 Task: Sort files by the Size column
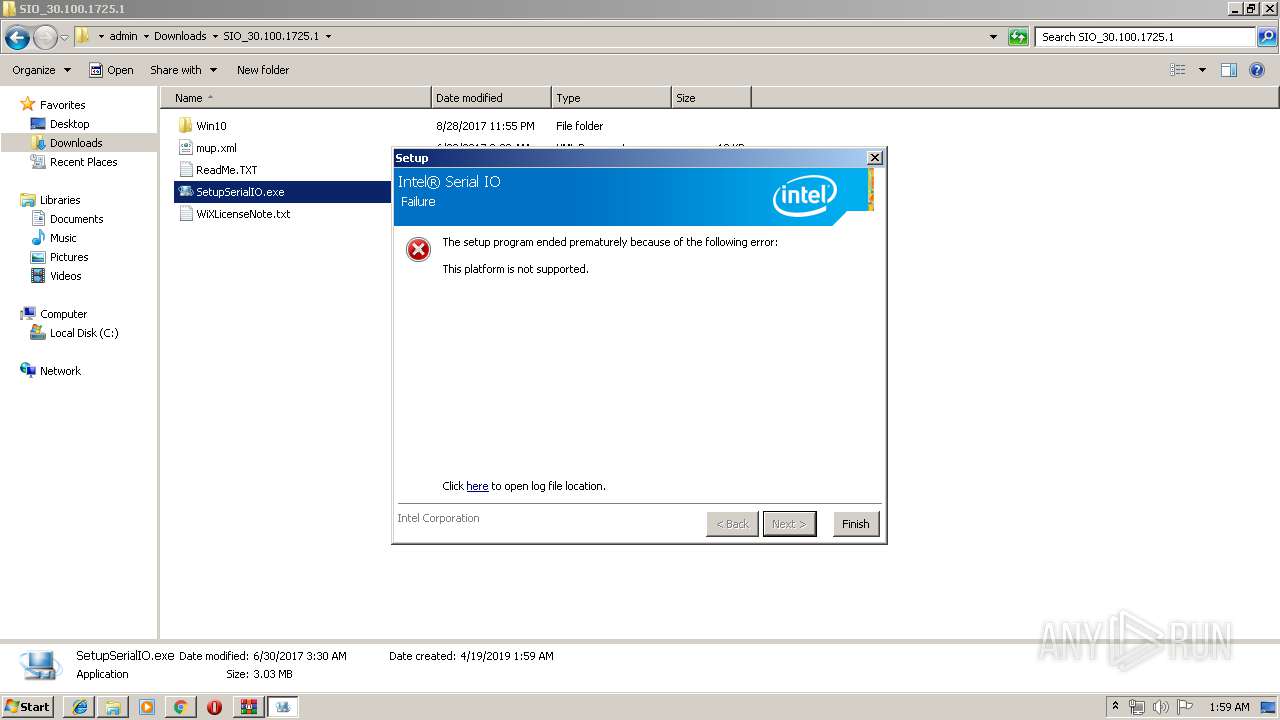tap(711, 98)
